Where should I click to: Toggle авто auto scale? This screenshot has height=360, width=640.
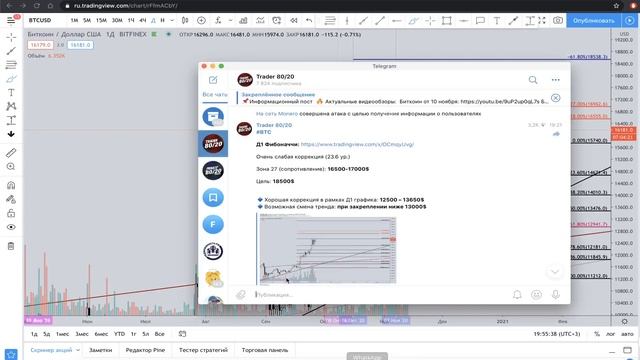627,333
